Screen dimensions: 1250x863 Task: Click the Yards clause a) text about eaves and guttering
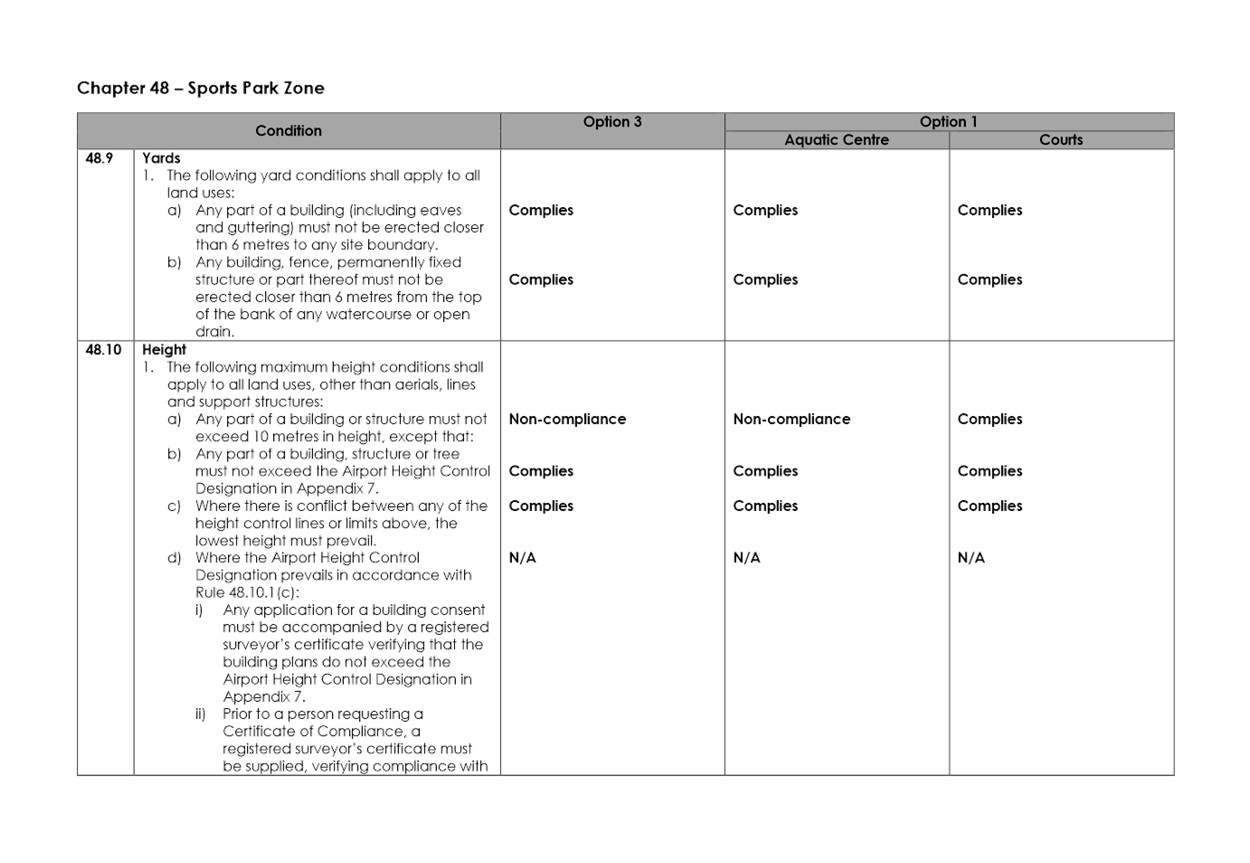pyautogui.click(x=339, y=227)
